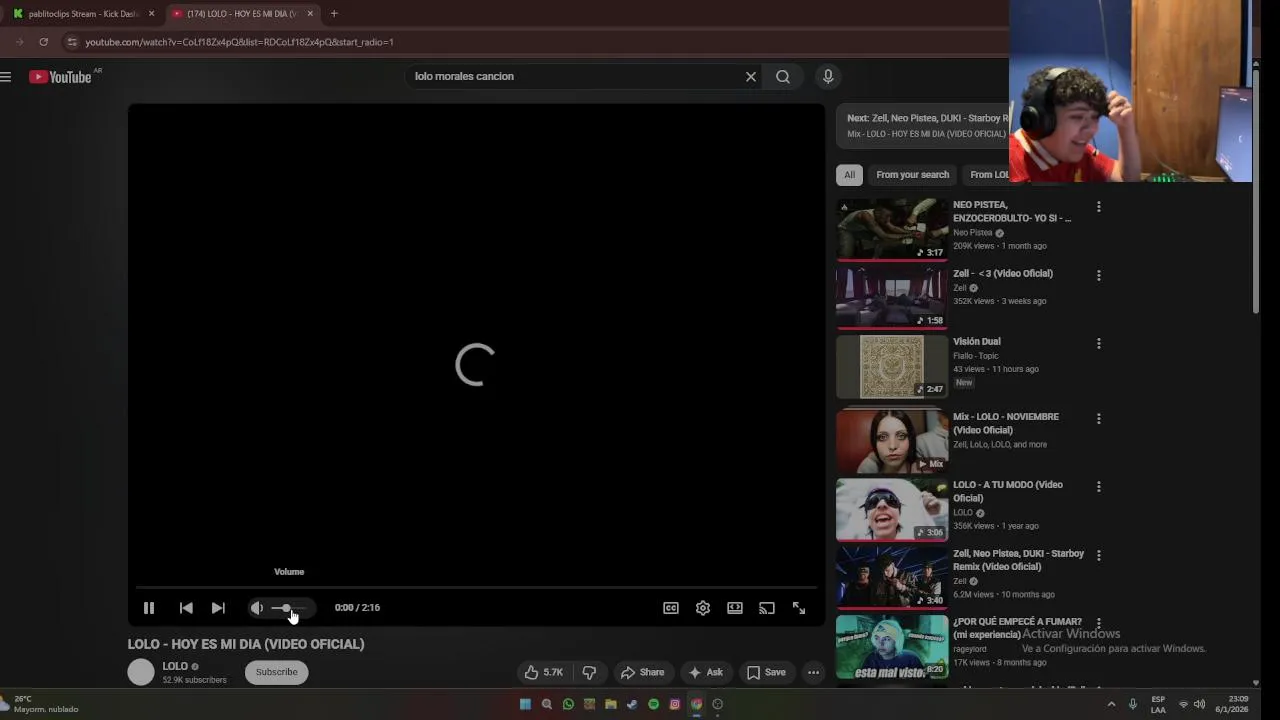The width and height of the screenshot is (1280, 720).
Task: Open the Windows Start menu
Action: (525, 704)
